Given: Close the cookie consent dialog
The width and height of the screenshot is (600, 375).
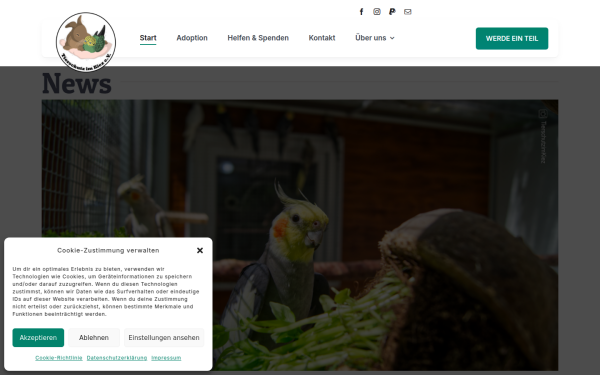Looking at the screenshot, I should point(200,250).
